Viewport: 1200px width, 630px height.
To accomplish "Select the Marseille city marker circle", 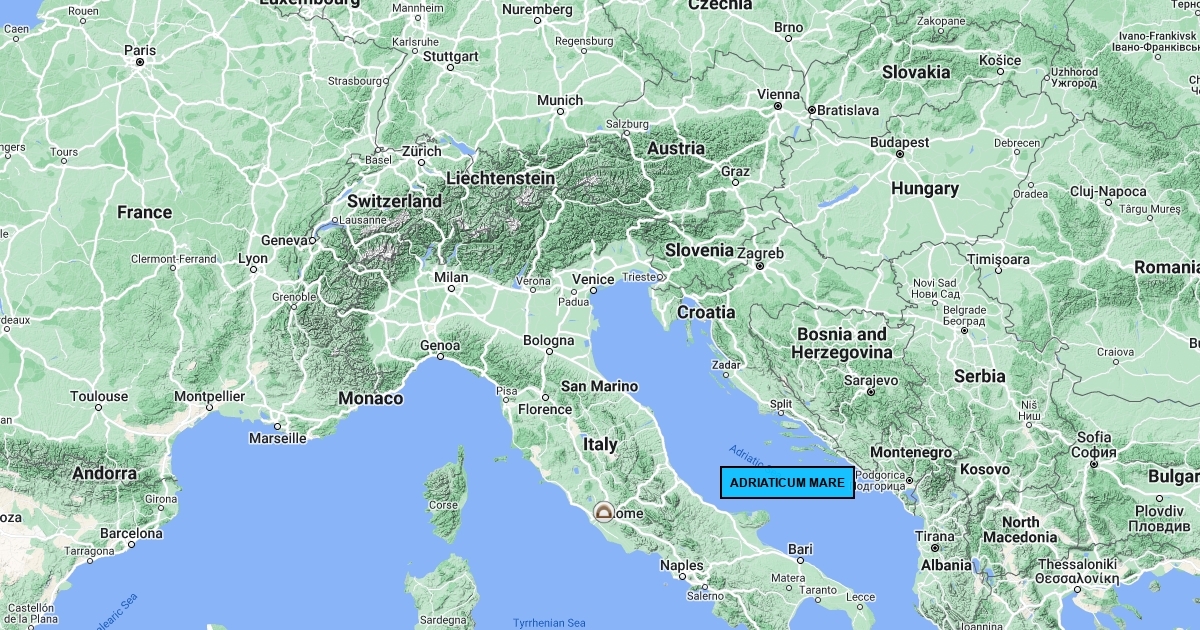I will [278, 426].
